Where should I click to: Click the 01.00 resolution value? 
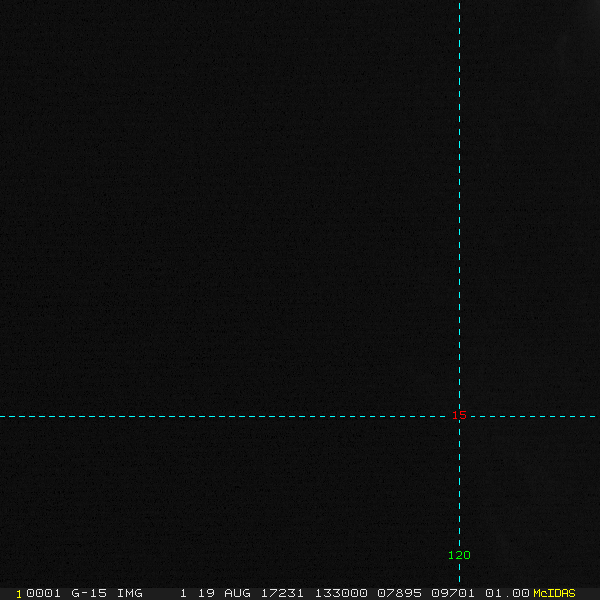point(507,593)
